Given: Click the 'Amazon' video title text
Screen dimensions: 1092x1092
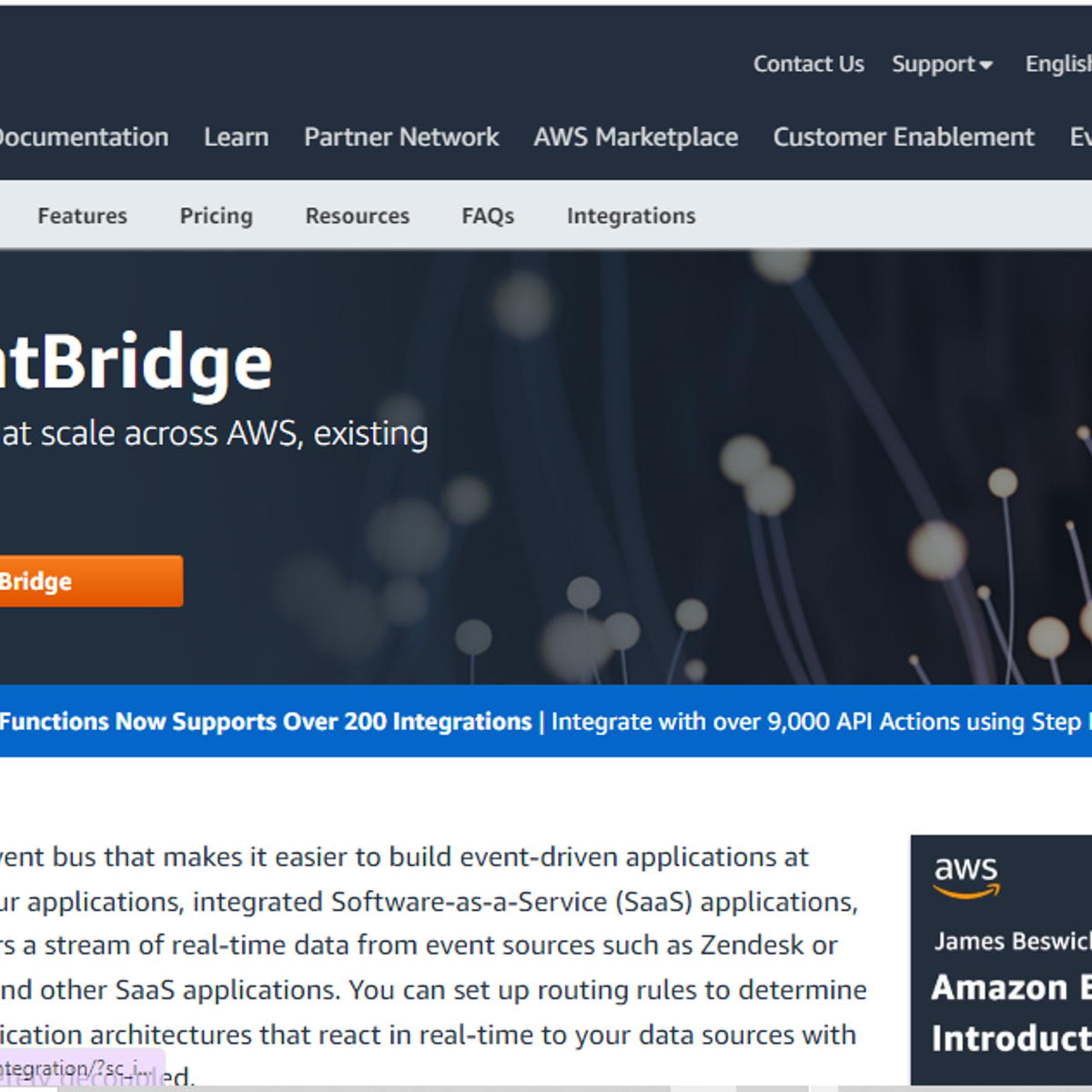Looking at the screenshot, I should [x=999, y=987].
